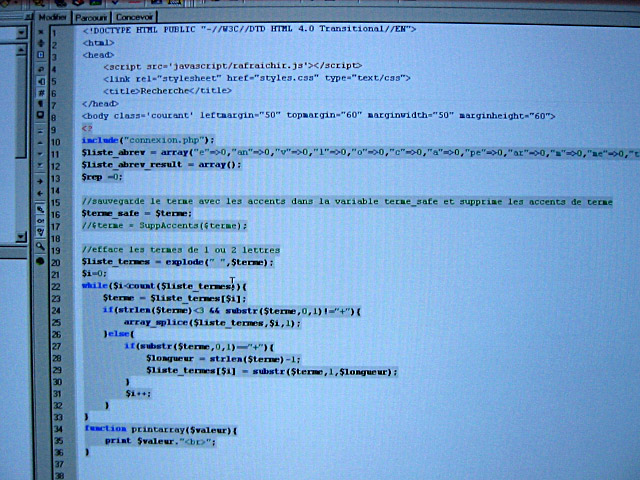The image size is (640, 480).
Task: Click the $i++; line
Action: coord(138,393)
